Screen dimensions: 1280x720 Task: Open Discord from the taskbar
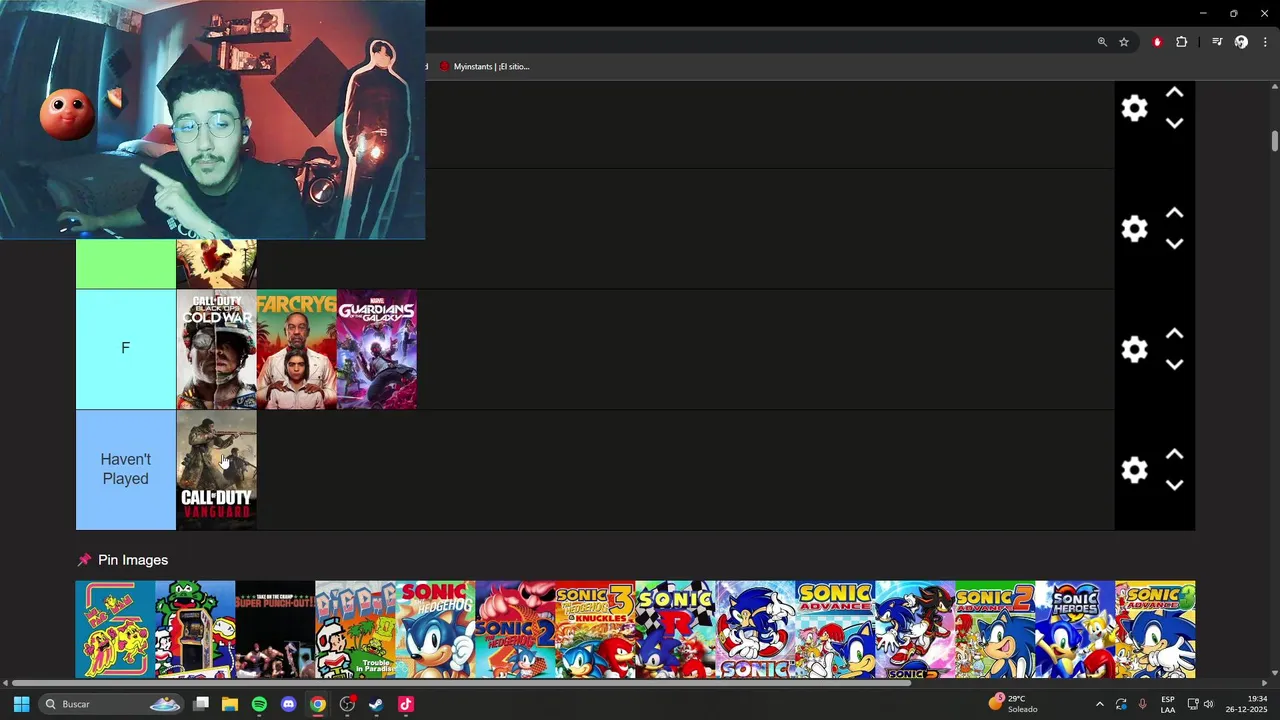click(x=288, y=704)
